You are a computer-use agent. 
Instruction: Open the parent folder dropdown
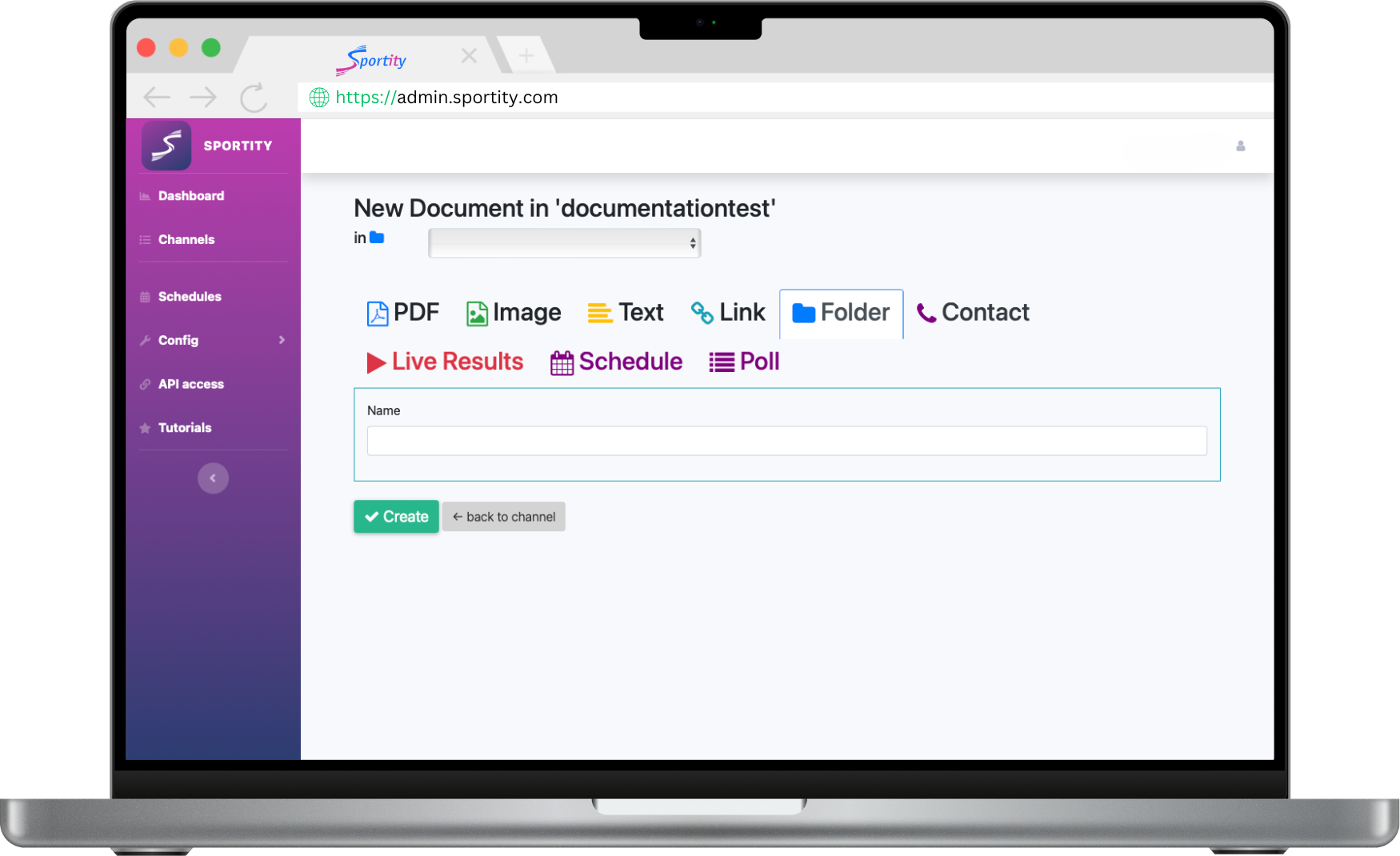point(564,243)
